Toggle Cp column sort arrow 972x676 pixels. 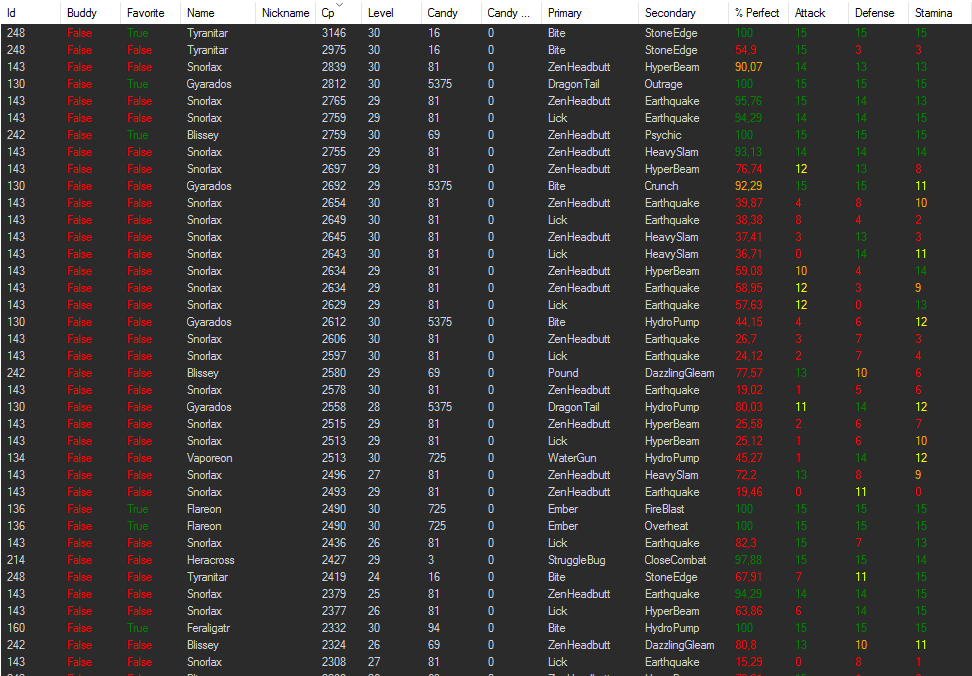pos(339,5)
